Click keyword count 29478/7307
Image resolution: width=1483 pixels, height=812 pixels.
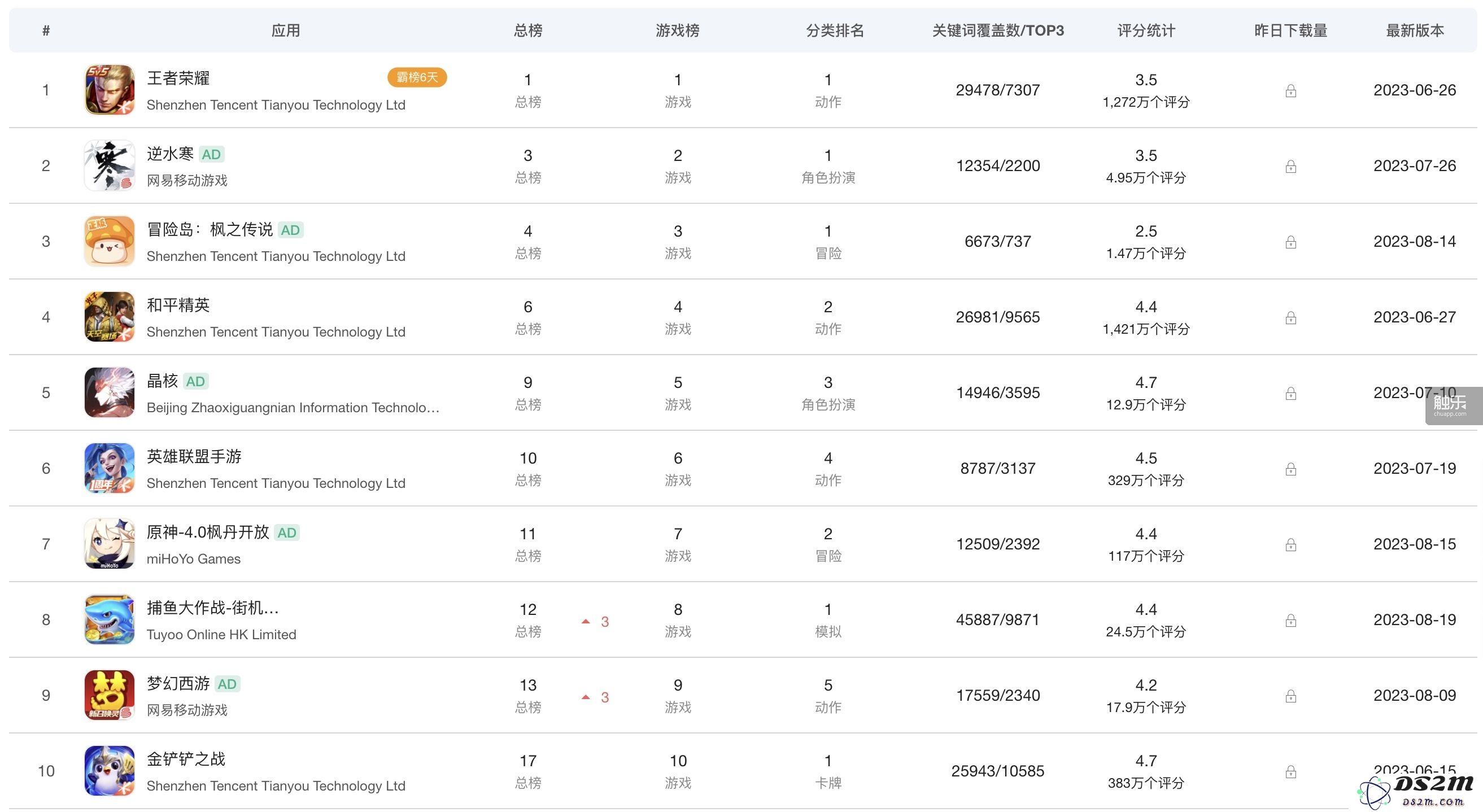coord(998,90)
